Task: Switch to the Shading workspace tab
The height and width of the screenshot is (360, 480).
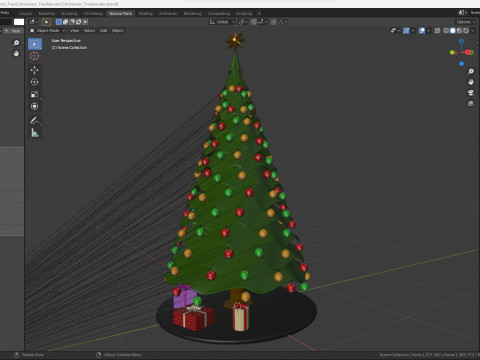Action: click(145, 13)
